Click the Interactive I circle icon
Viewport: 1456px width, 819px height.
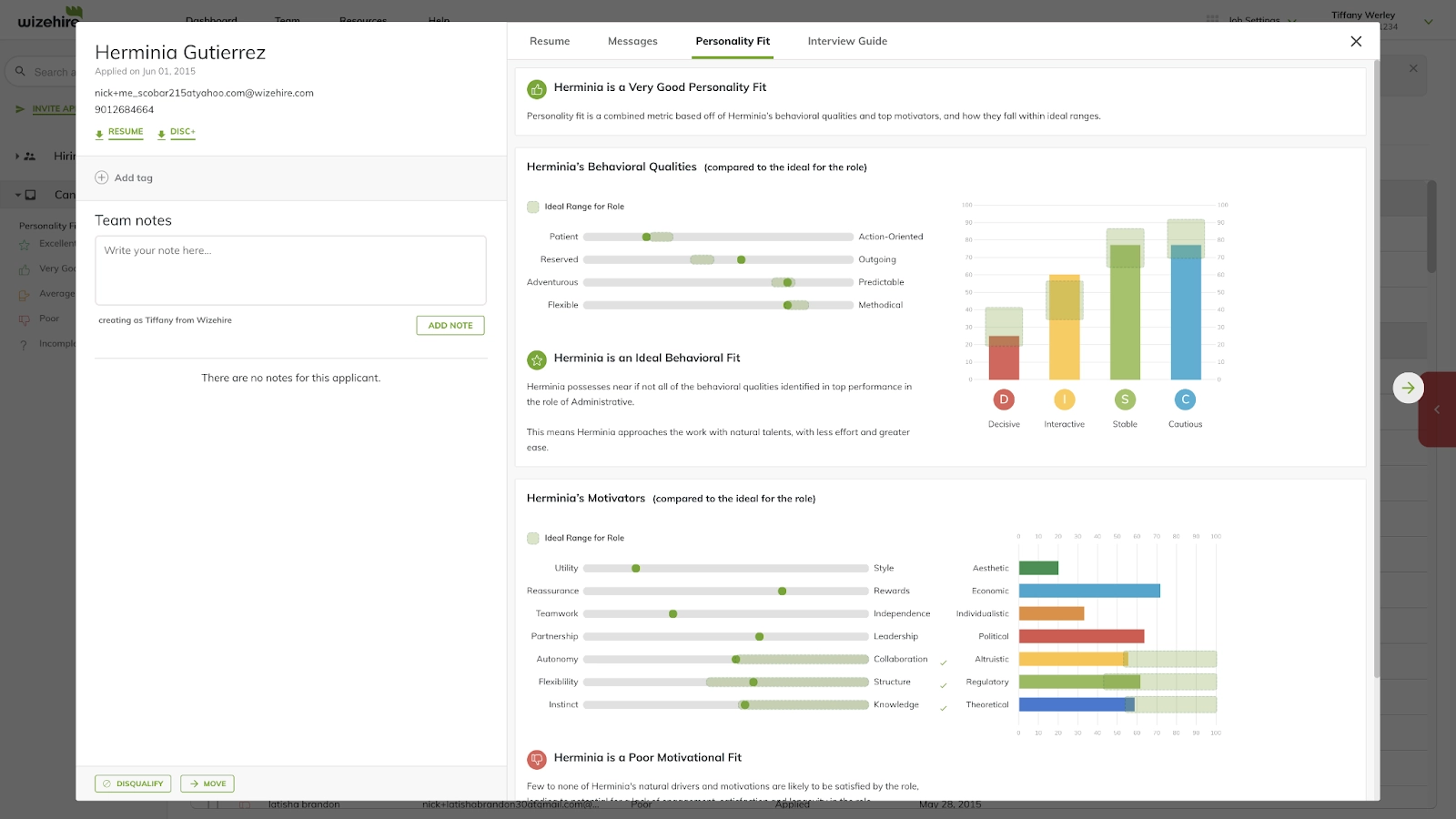tap(1064, 399)
